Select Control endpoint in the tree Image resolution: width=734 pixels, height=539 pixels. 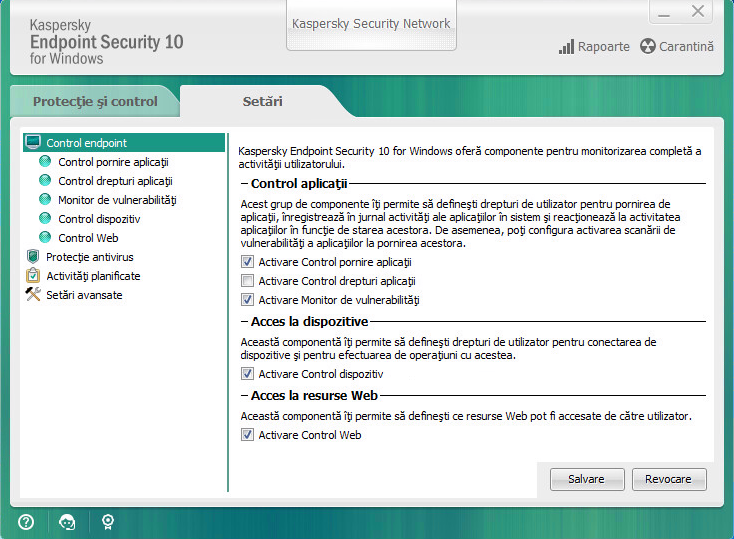point(86,143)
